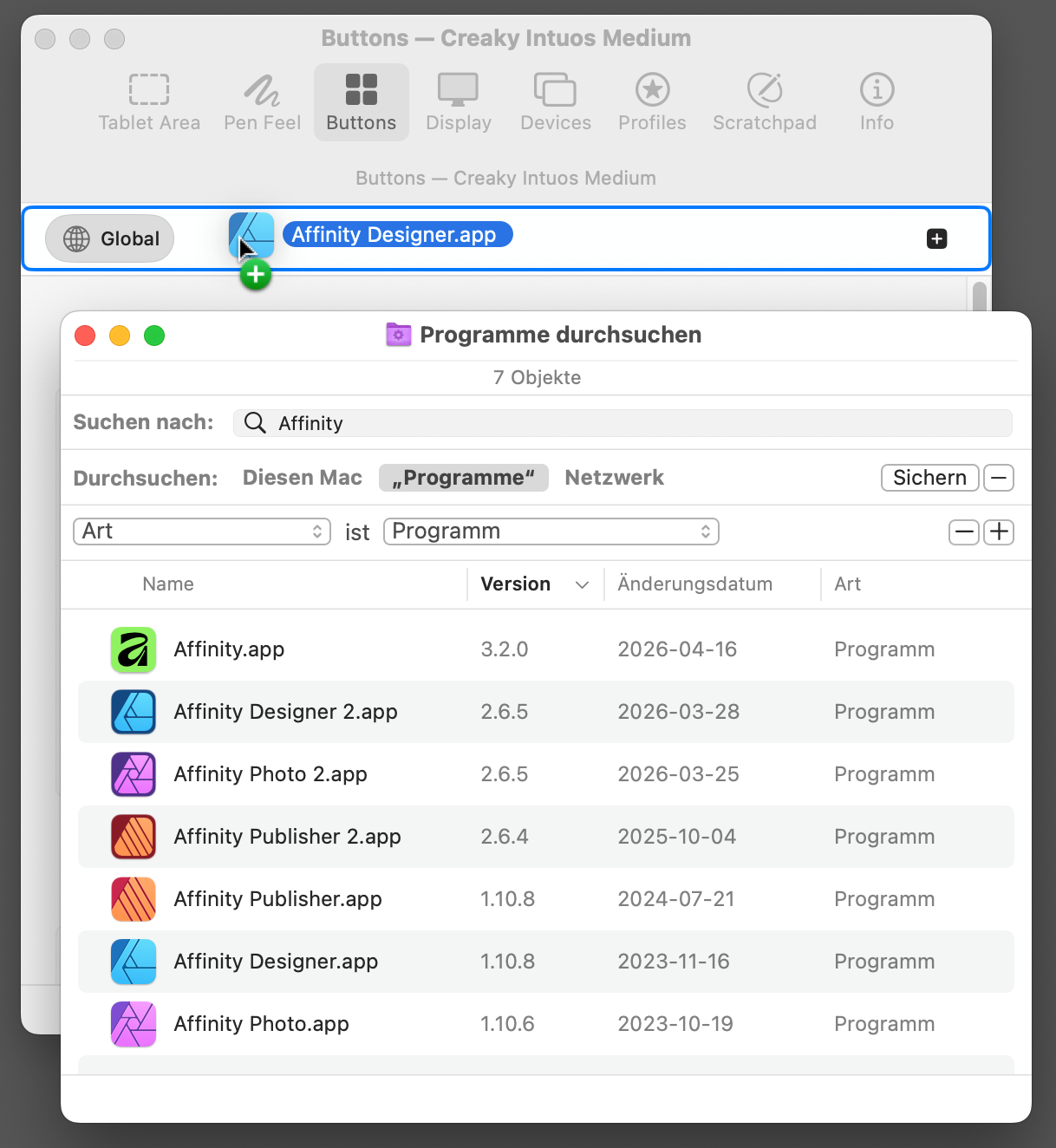Click the Affinity Designer 2.app icon

[134, 712]
